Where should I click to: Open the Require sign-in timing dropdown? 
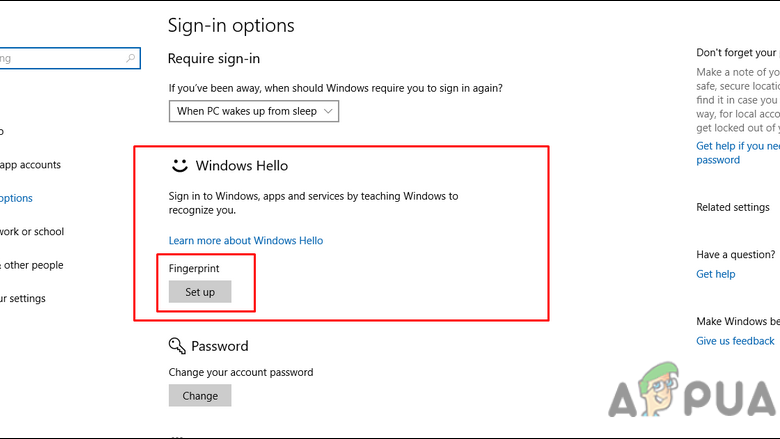point(254,111)
